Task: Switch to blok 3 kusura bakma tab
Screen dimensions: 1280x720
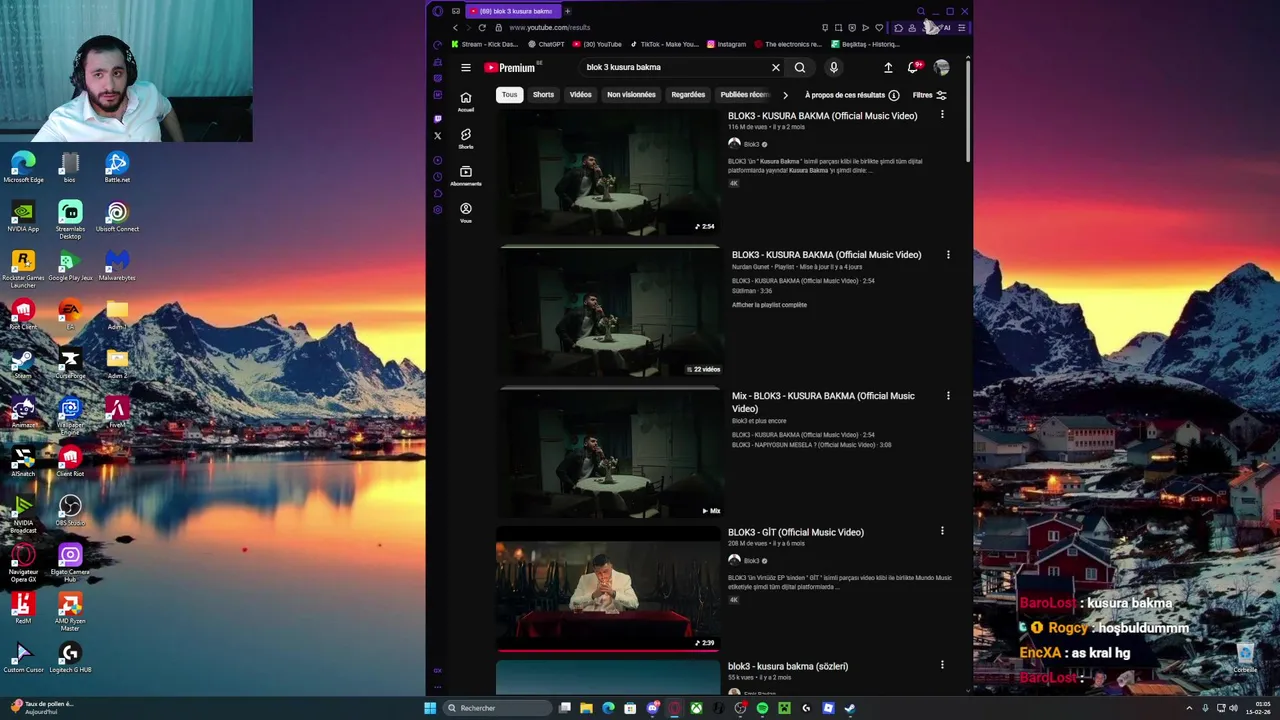Action: 514,11
